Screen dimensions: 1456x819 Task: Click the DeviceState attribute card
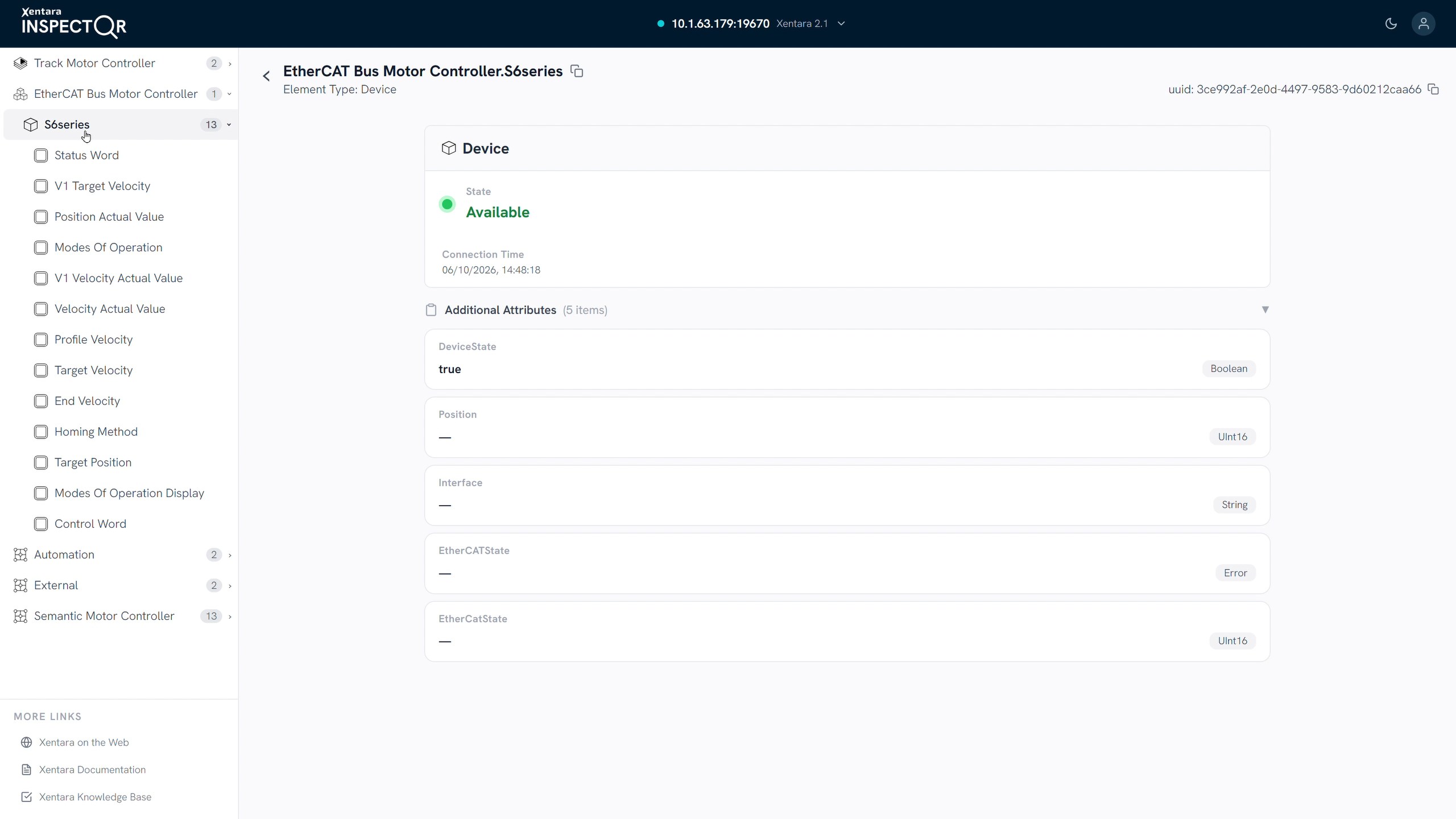coord(847,359)
